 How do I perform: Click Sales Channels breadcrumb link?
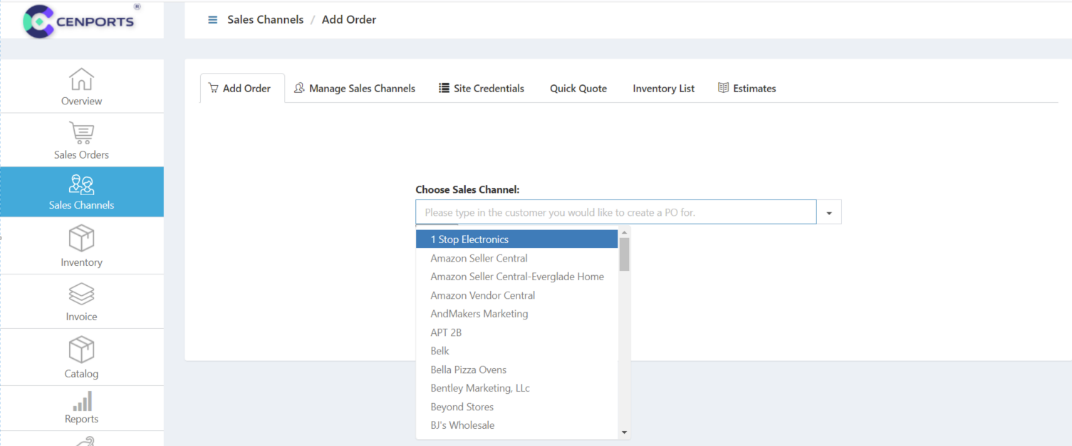(x=265, y=20)
